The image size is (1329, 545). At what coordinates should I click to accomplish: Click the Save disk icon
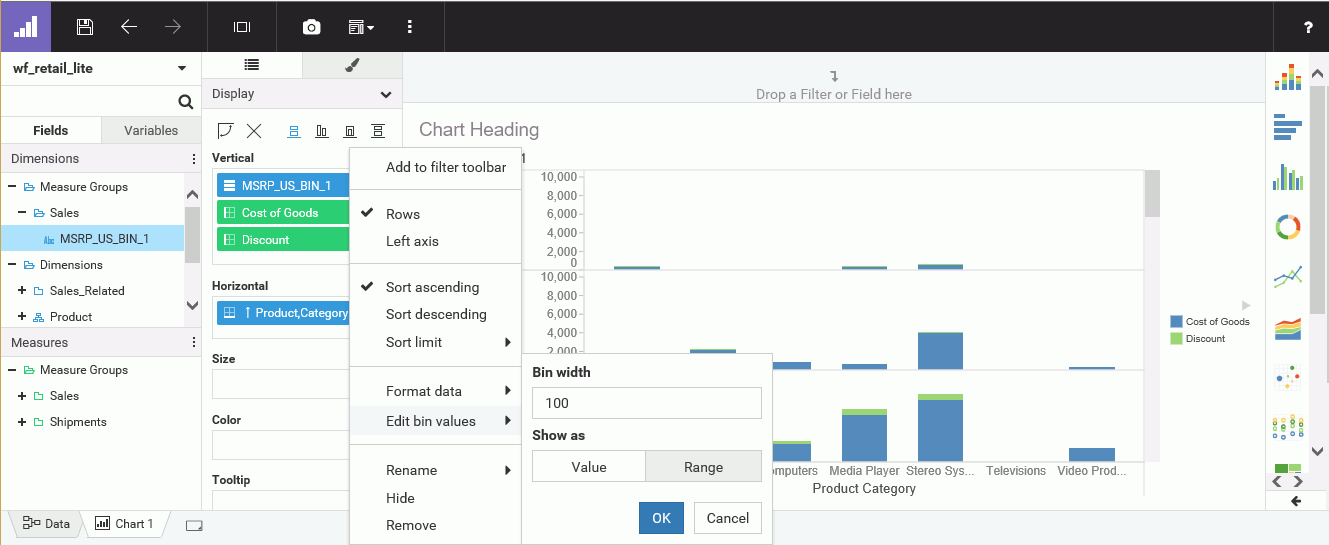click(x=85, y=27)
